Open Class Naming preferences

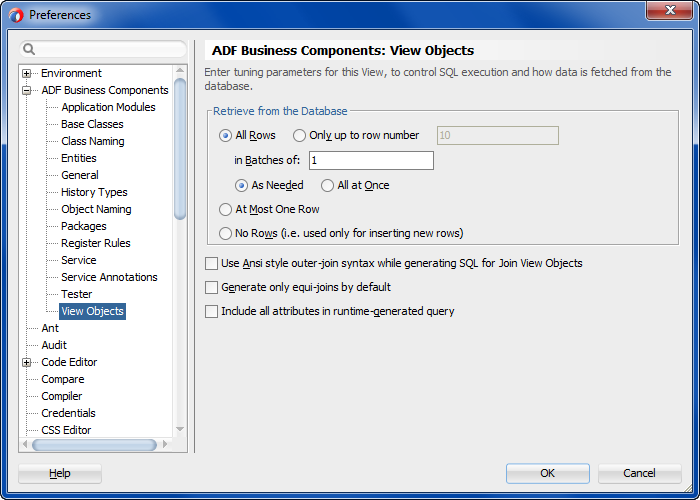(93, 141)
